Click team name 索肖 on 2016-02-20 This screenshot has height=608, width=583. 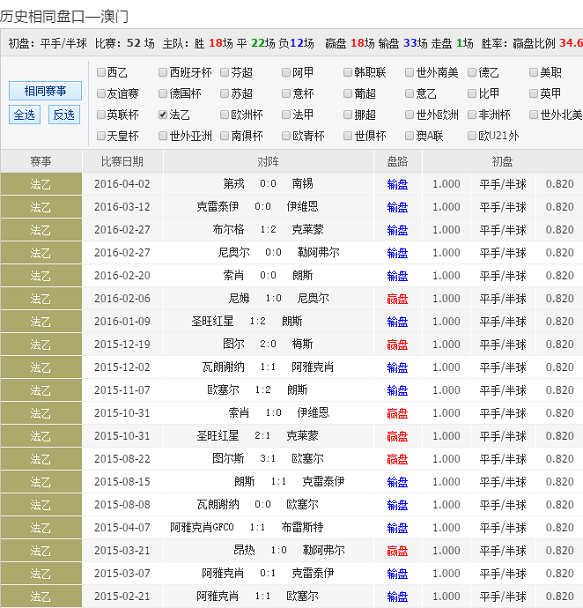point(233,275)
